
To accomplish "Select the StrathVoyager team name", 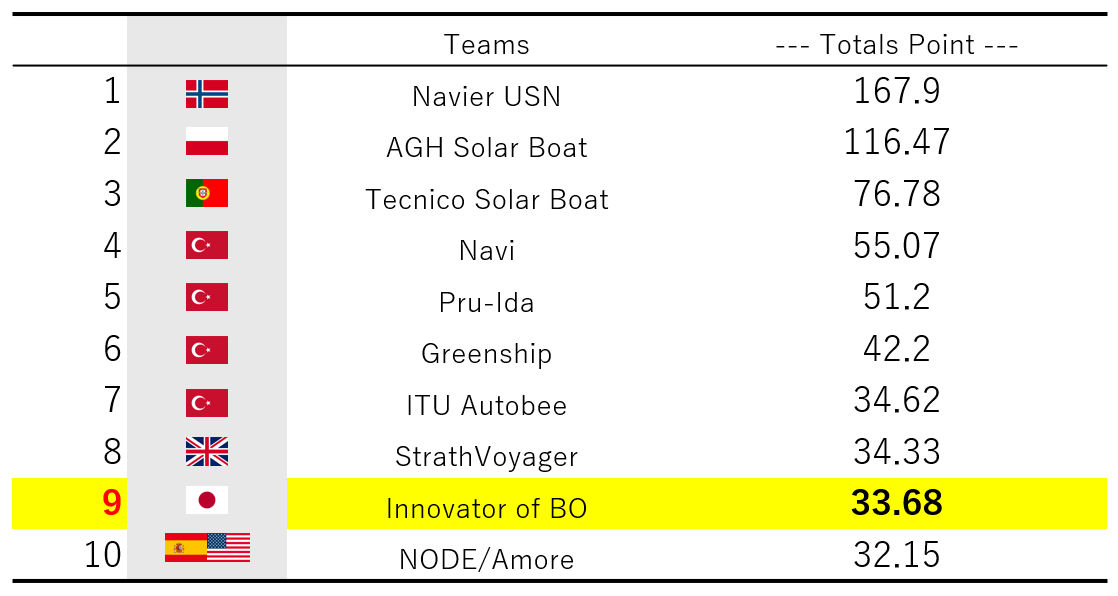I will click(x=487, y=457).
